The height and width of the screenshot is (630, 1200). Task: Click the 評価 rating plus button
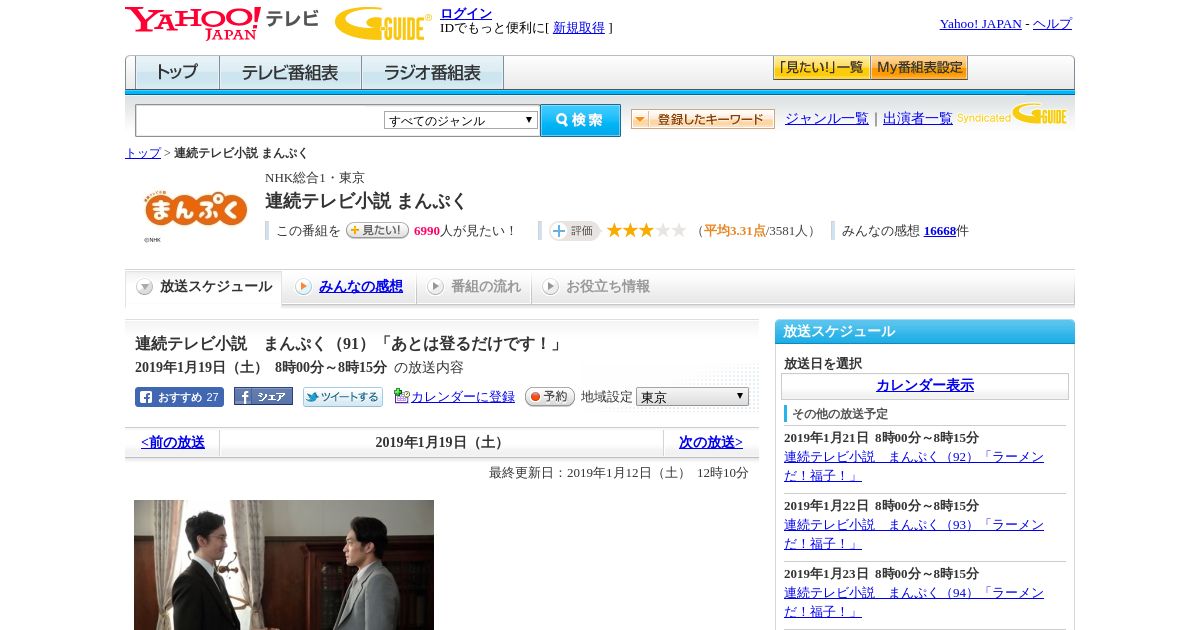[574, 231]
